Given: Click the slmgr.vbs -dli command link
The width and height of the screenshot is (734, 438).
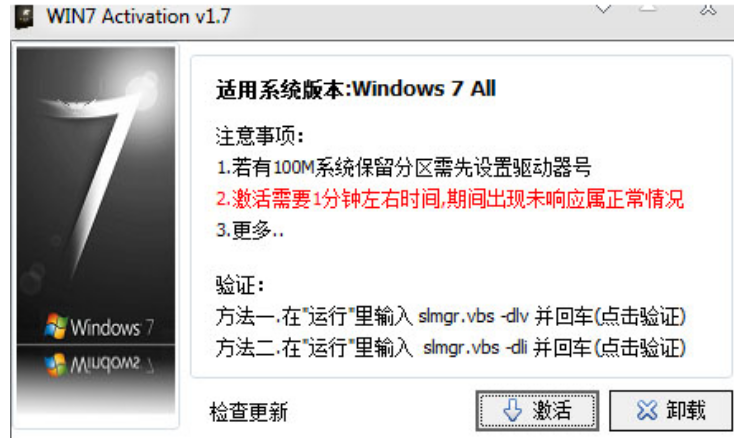Looking at the screenshot, I should (x=475, y=348).
